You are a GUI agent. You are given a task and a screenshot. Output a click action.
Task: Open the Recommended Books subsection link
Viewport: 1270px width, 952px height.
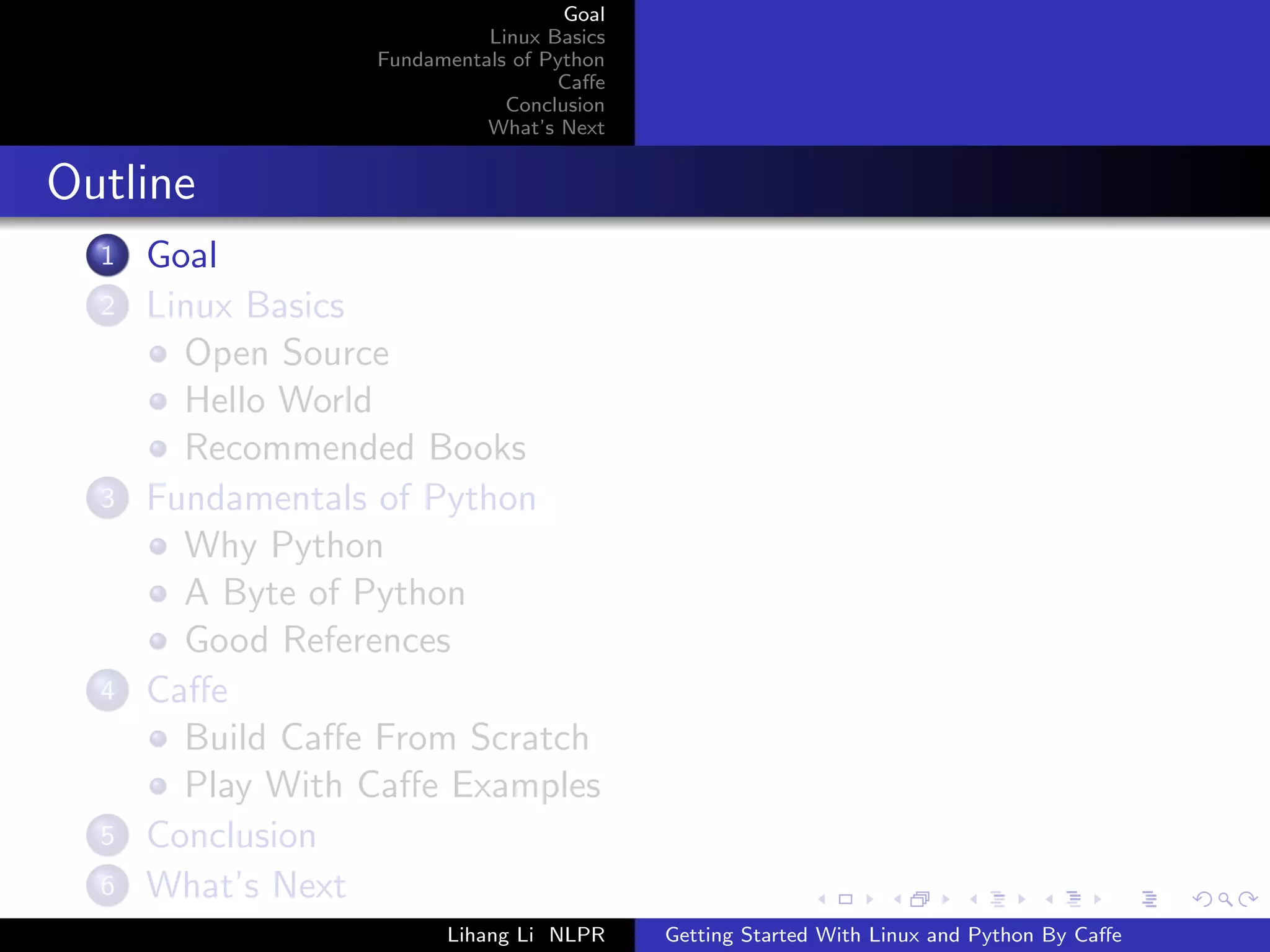tap(355, 447)
